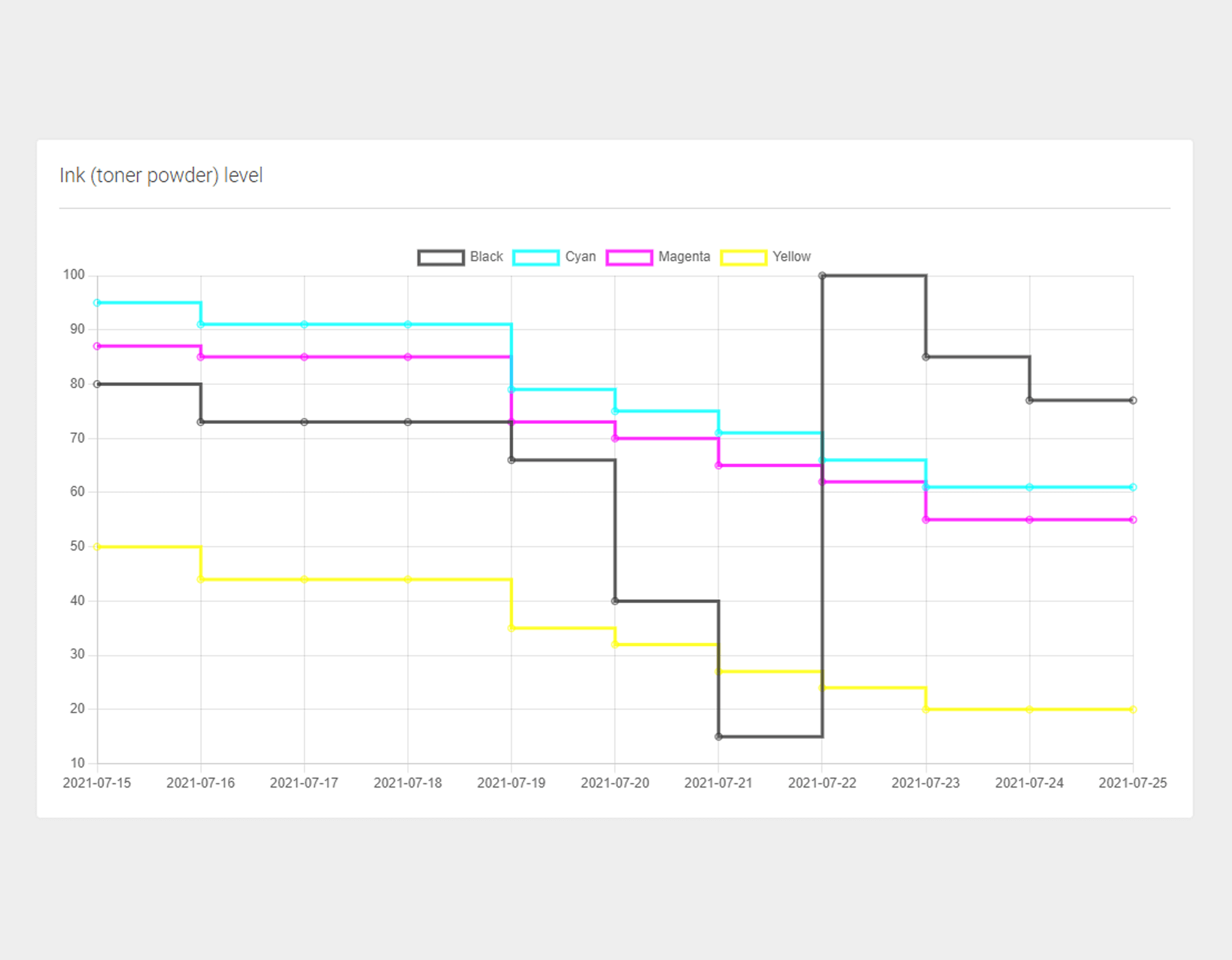Click the Black legend color box

pos(441,257)
